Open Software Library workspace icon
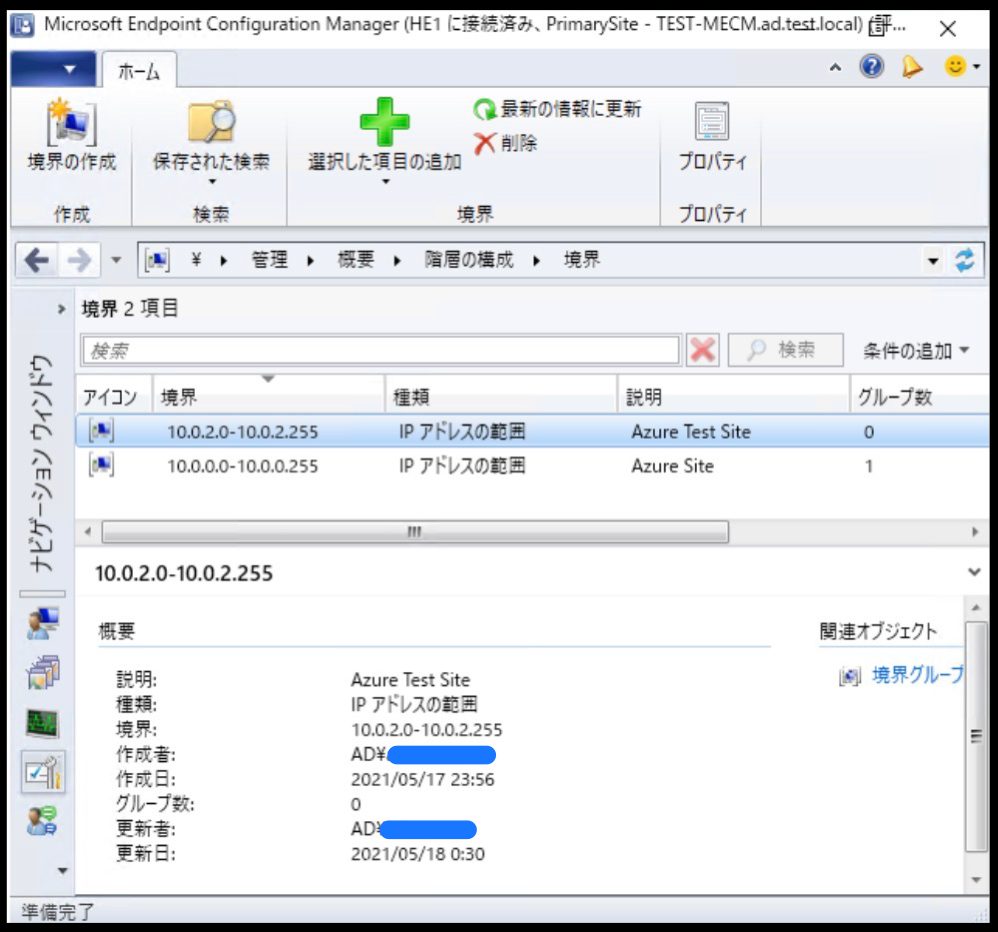Viewport: 998px width, 932px height. 43,672
